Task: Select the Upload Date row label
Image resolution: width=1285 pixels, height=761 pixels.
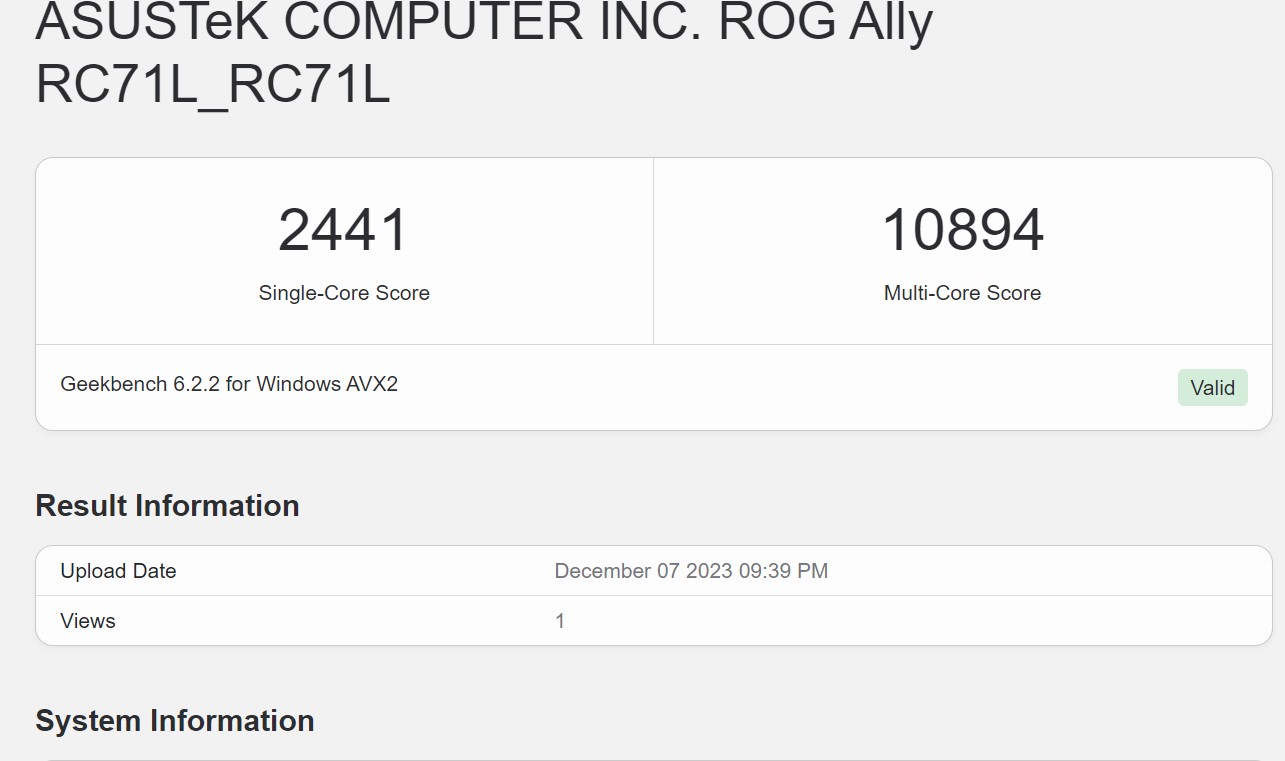Action: pyautogui.click(x=118, y=571)
